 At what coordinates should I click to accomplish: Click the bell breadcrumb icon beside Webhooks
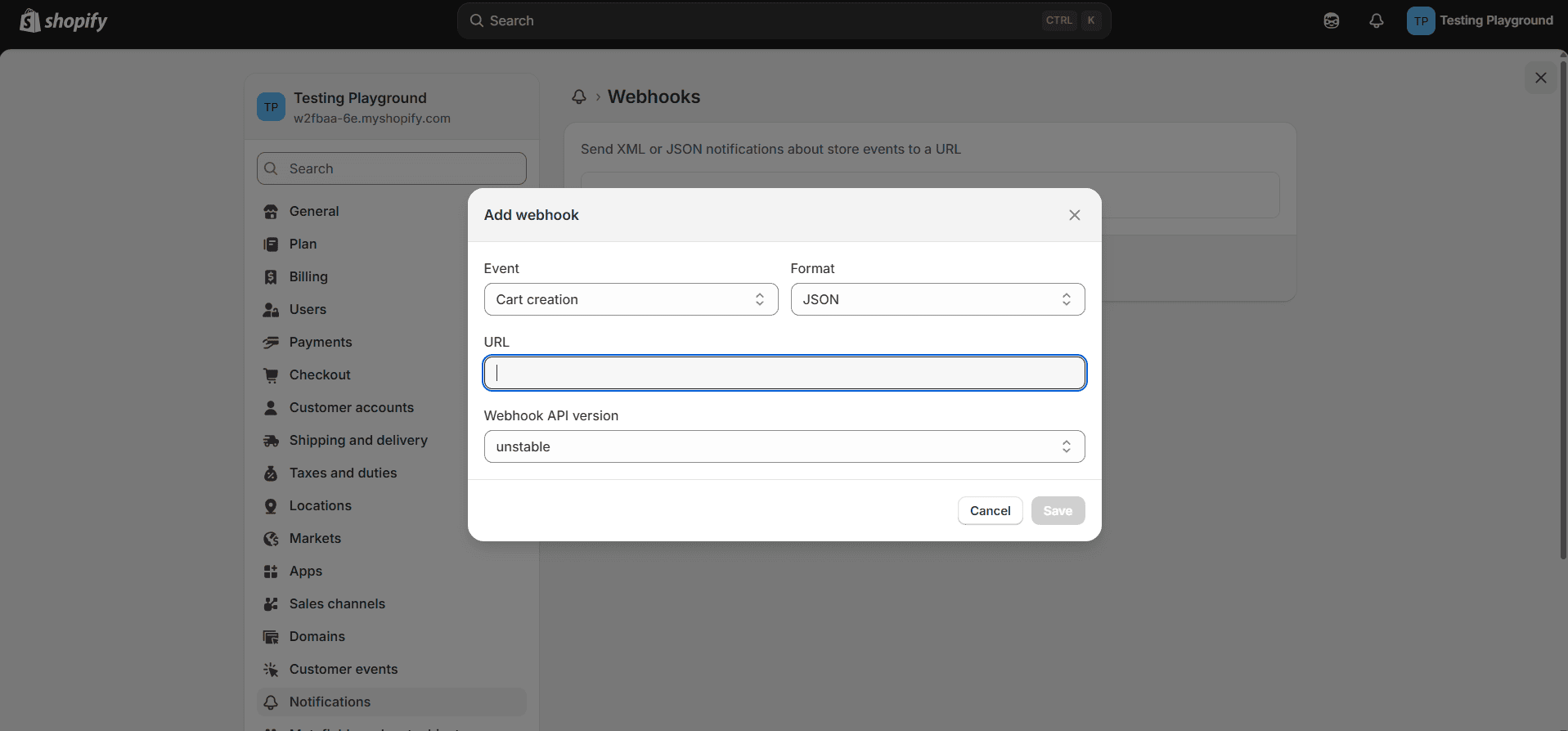click(x=579, y=97)
